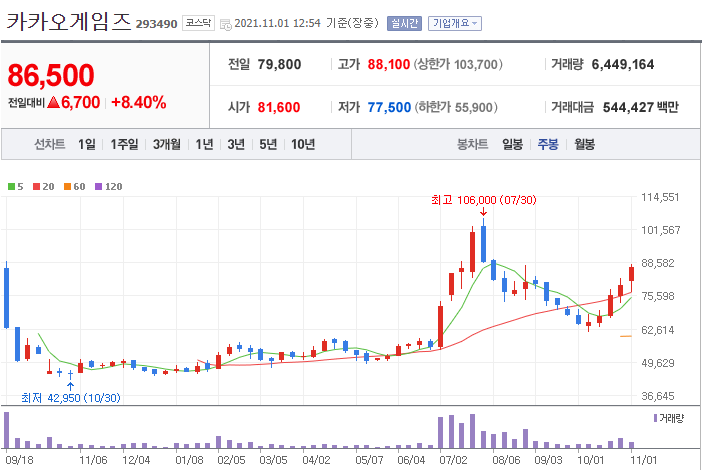Select the 1일 line chart period
702x470 pixels.
pyautogui.click(x=87, y=144)
